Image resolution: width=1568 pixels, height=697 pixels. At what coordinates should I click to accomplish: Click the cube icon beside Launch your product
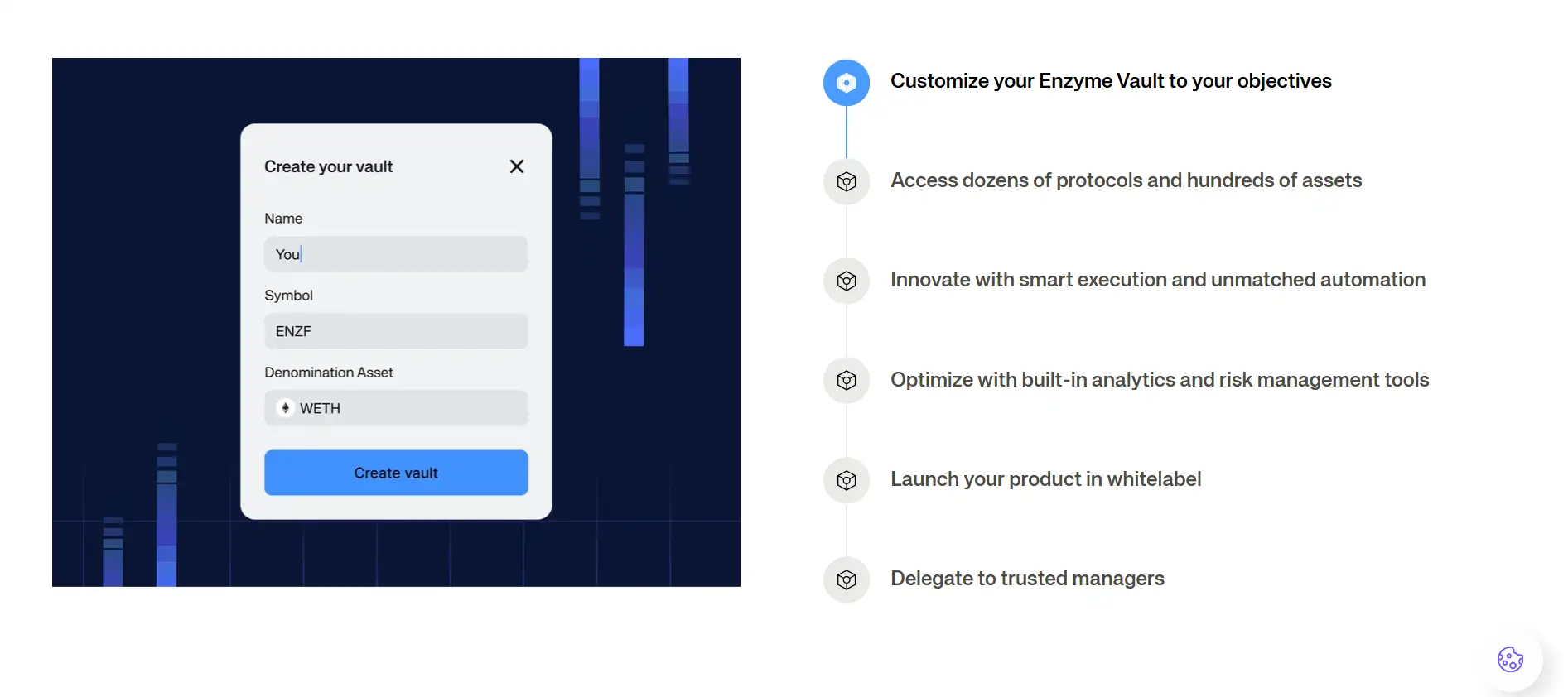(846, 480)
